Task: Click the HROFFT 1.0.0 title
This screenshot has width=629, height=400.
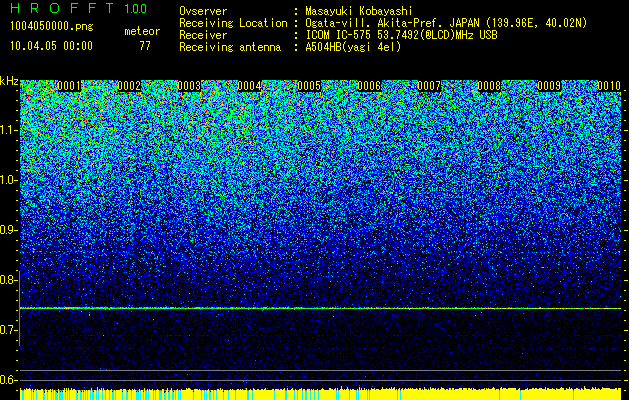Action: point(79,8)
